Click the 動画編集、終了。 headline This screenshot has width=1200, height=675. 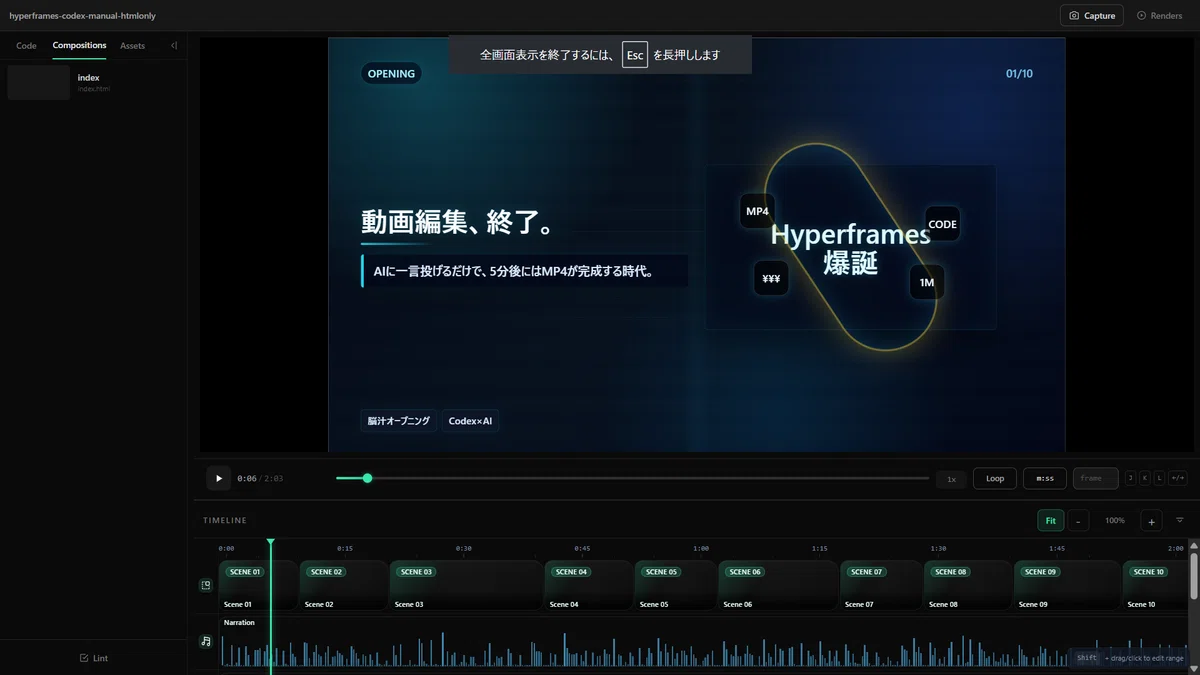pyautogui.click(x=458, y=222)
